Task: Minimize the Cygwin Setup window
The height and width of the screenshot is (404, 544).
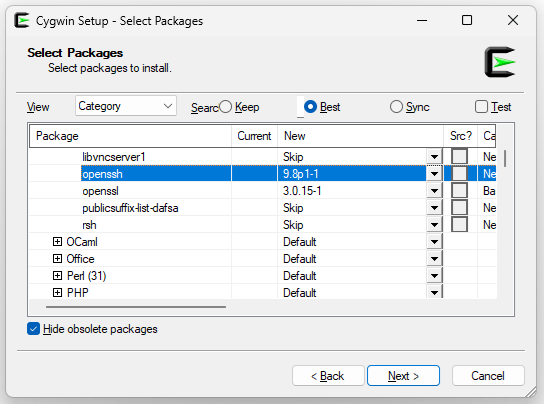Action: pyautogui.click(x=422, y=20)
